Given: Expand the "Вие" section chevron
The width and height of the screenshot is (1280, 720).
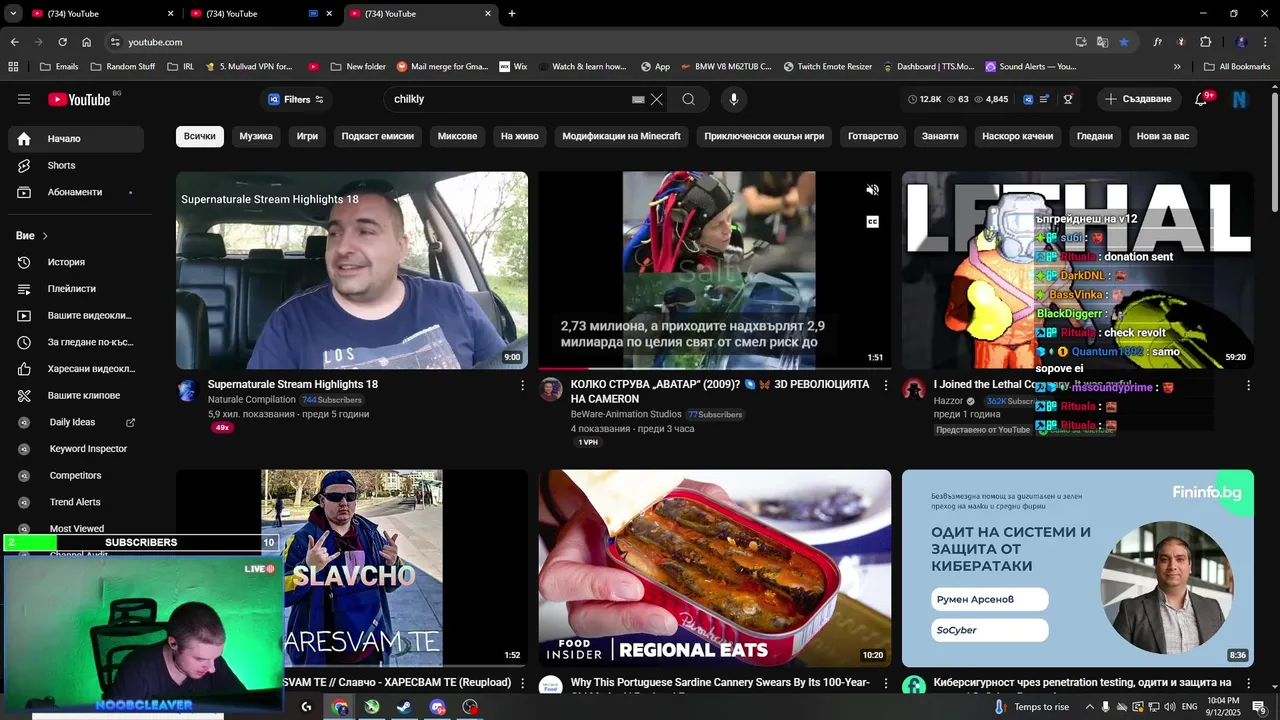Looking at the screenshot, I should [45, 236].
